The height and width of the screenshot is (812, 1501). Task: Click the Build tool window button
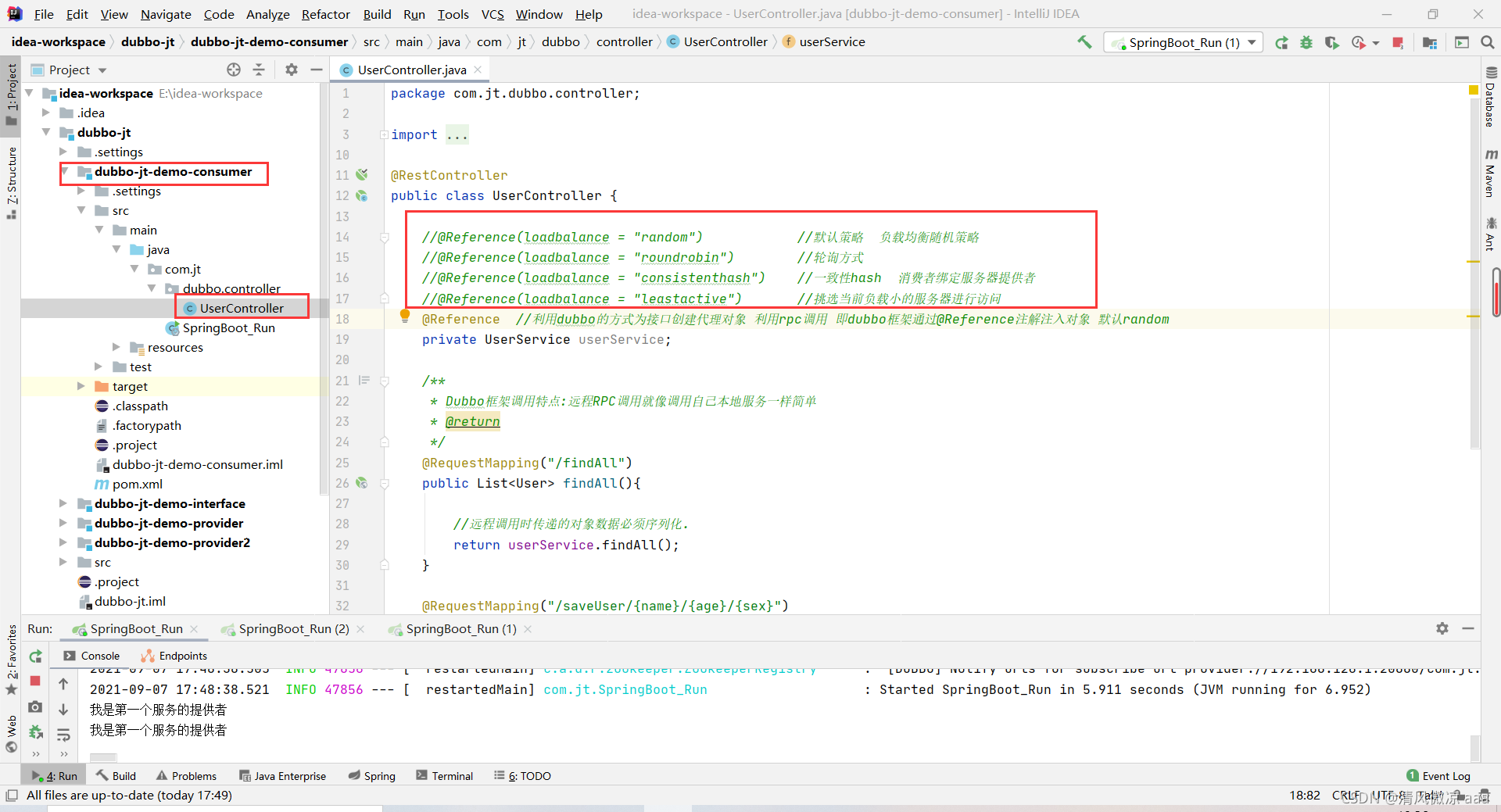(x=116, y=776)
